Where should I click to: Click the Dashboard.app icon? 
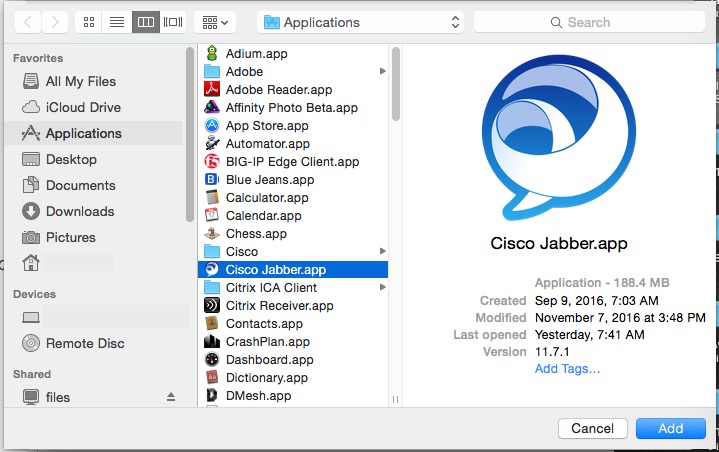[x=211, y=359]
